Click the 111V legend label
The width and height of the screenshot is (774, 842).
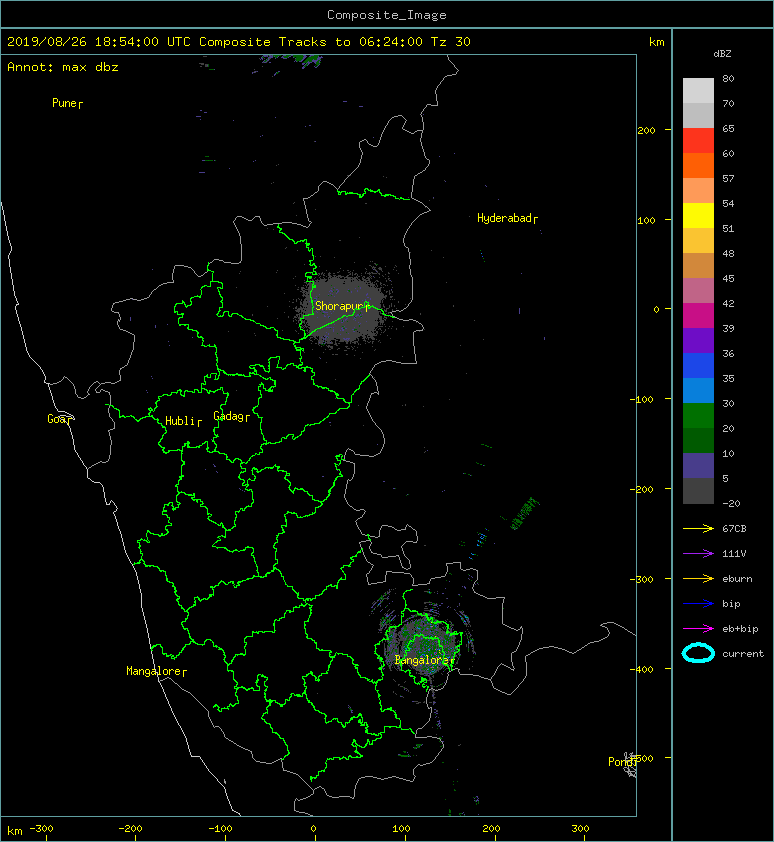(734, 554)
